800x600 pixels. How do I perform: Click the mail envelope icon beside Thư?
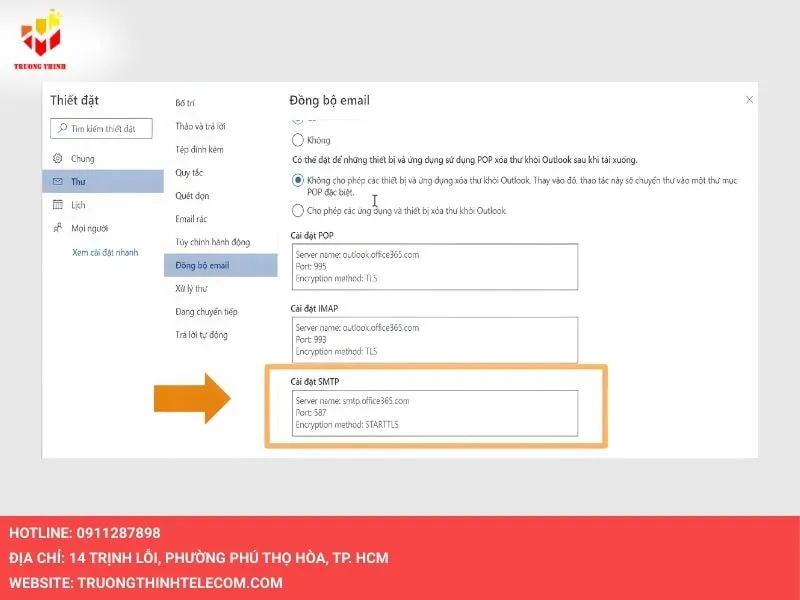[x=58, y=181]
